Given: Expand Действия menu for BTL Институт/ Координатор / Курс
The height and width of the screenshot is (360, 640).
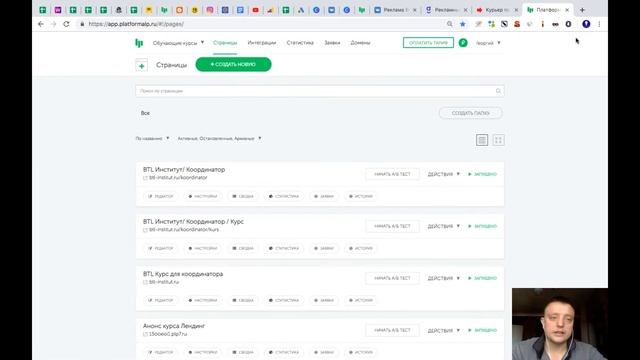Looking at the screenshot, I should pyautogui.click(x=444, y=226).
